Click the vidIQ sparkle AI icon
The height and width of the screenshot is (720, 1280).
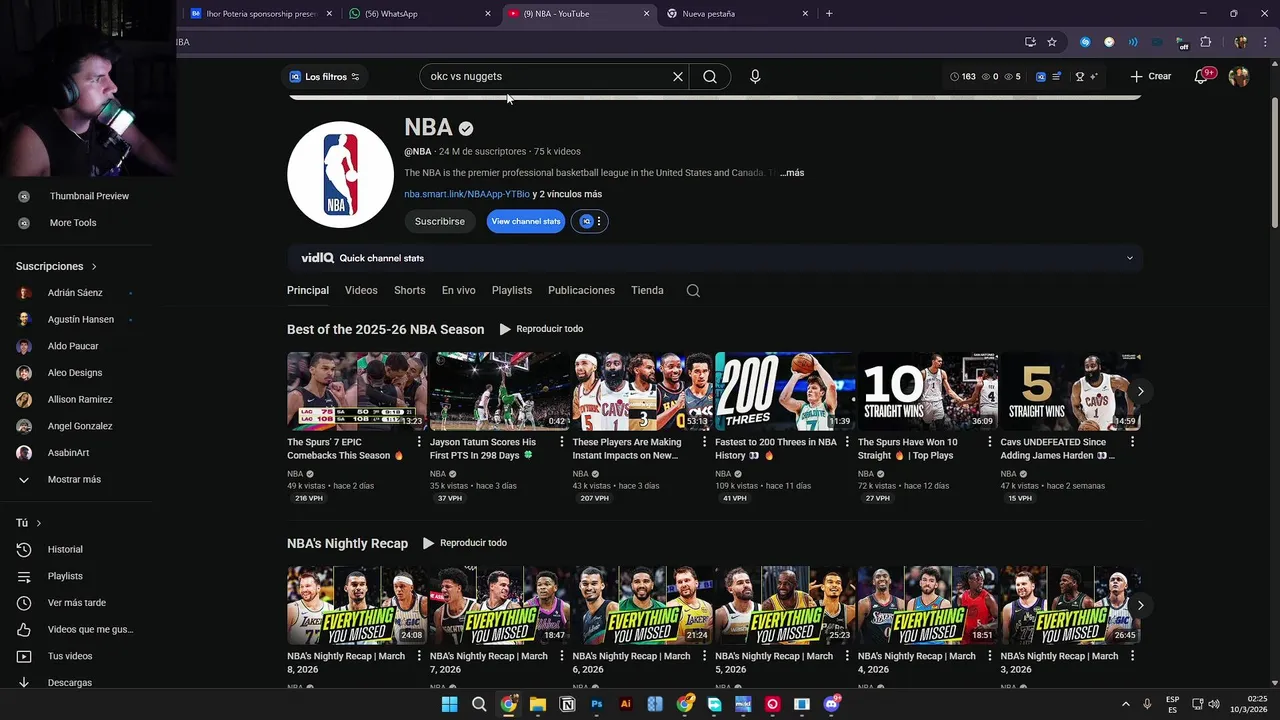click(1094, 77)
